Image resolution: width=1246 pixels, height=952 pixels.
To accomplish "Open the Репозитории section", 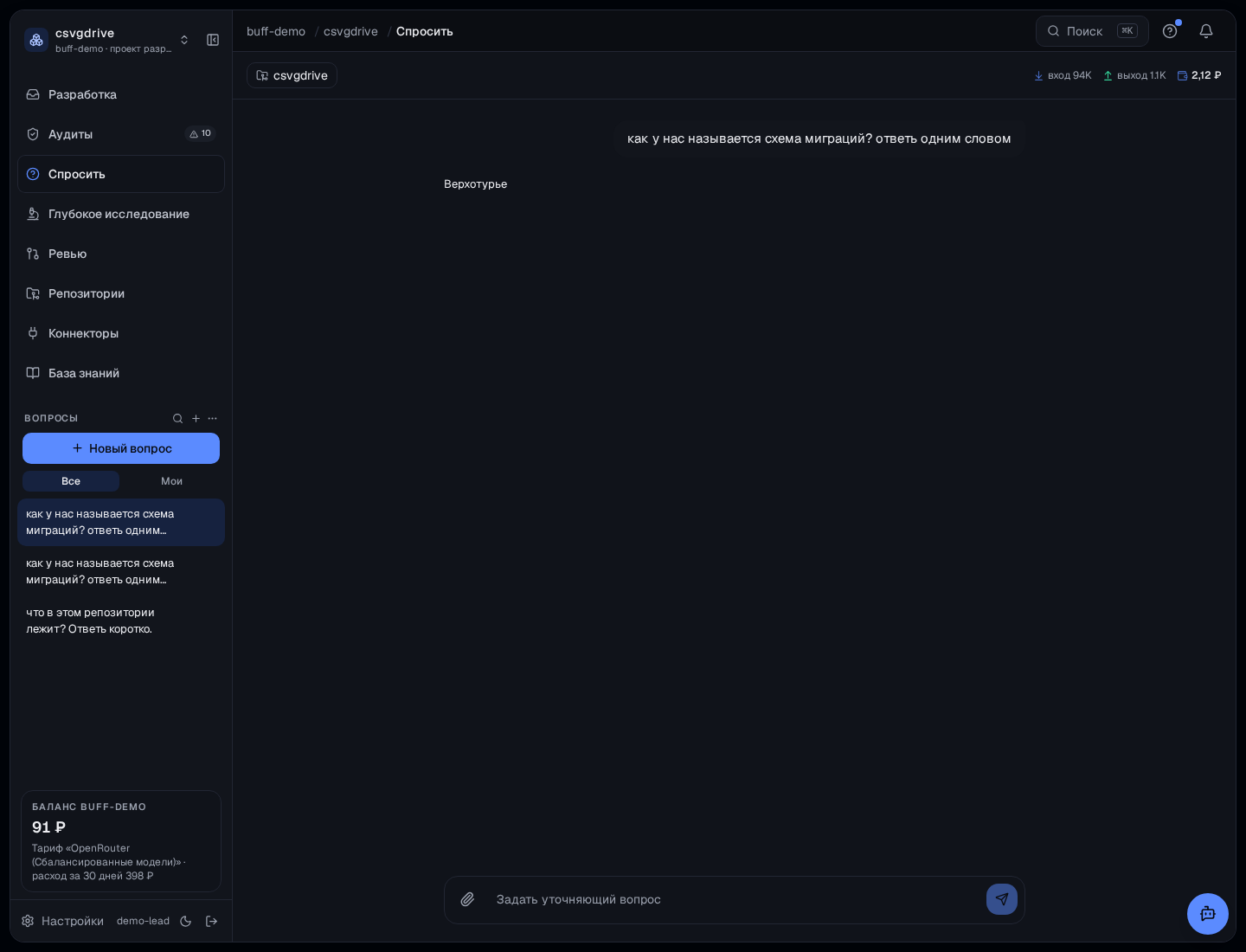I will pyautogui.click(x=121, y=293).
